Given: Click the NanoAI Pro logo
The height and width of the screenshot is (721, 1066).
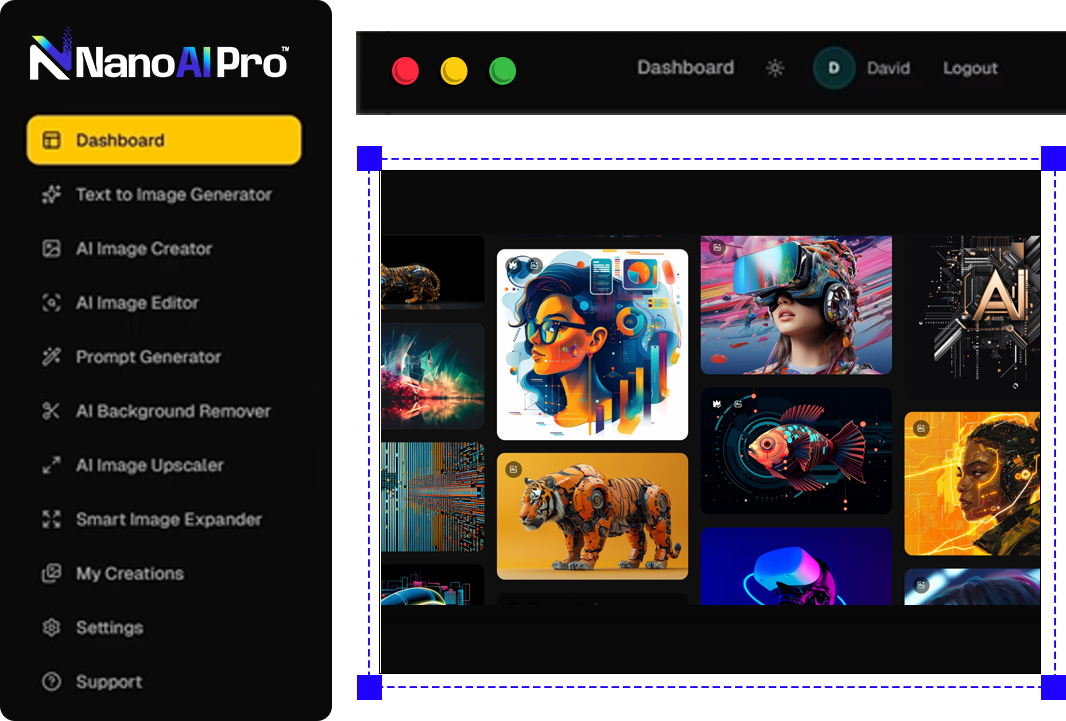Looking at the screenshot, I should click(x=160, y=60).
